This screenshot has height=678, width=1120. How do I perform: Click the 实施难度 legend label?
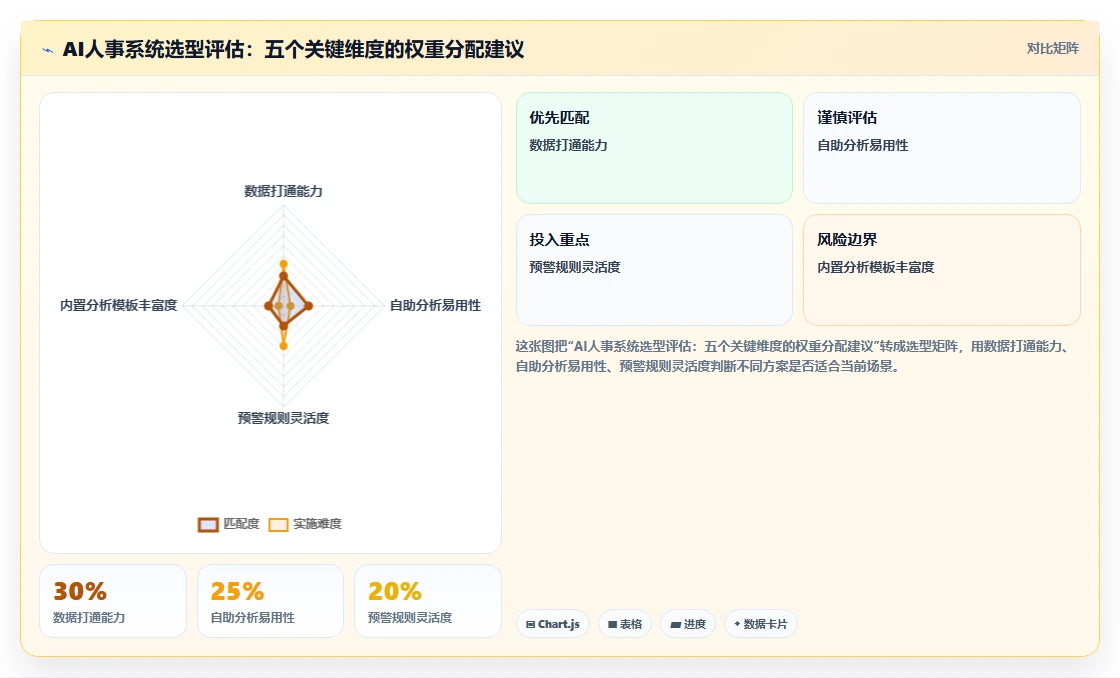click(317, 524)
